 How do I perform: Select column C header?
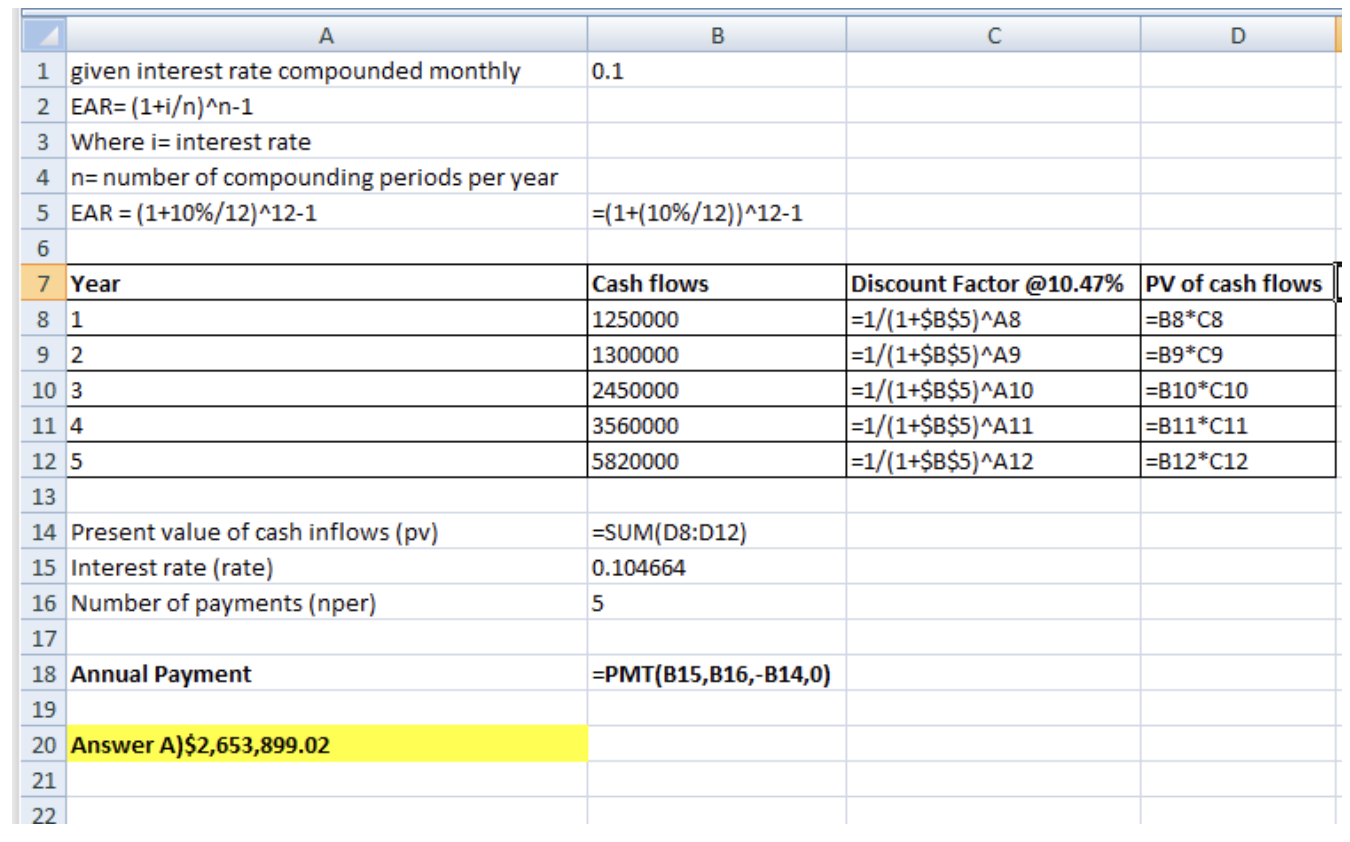tap(993, 36)
